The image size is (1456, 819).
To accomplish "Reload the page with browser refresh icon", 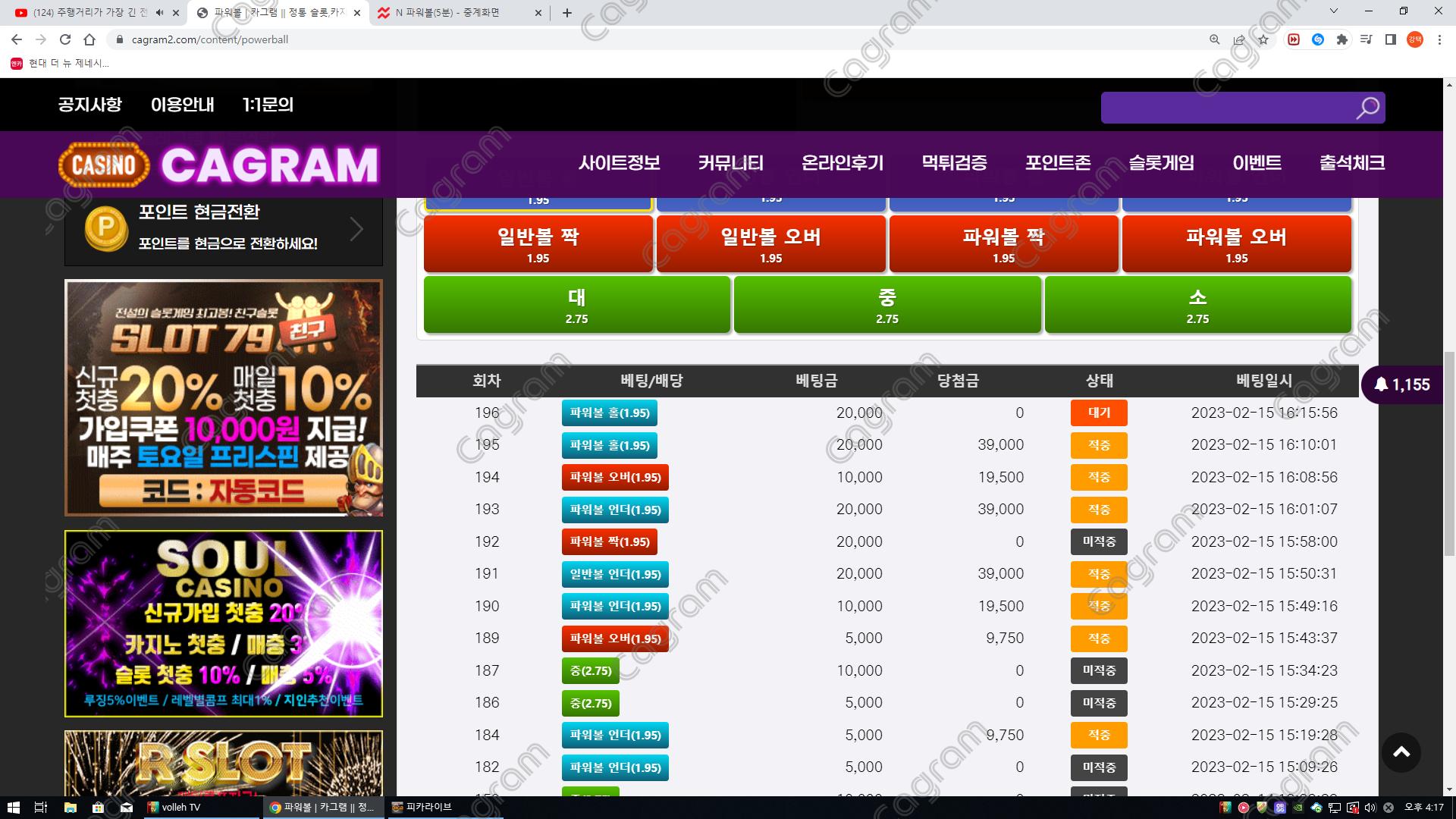I will 65,39.
